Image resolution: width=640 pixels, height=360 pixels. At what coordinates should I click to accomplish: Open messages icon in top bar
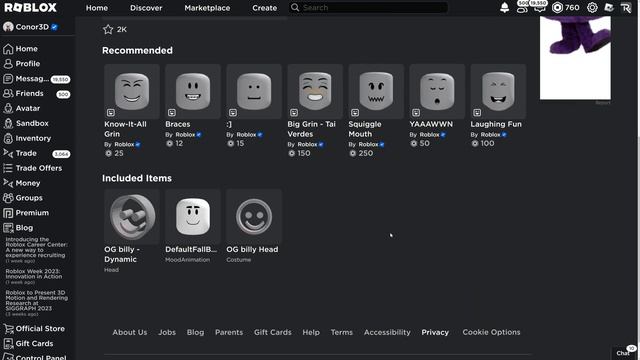539,8
